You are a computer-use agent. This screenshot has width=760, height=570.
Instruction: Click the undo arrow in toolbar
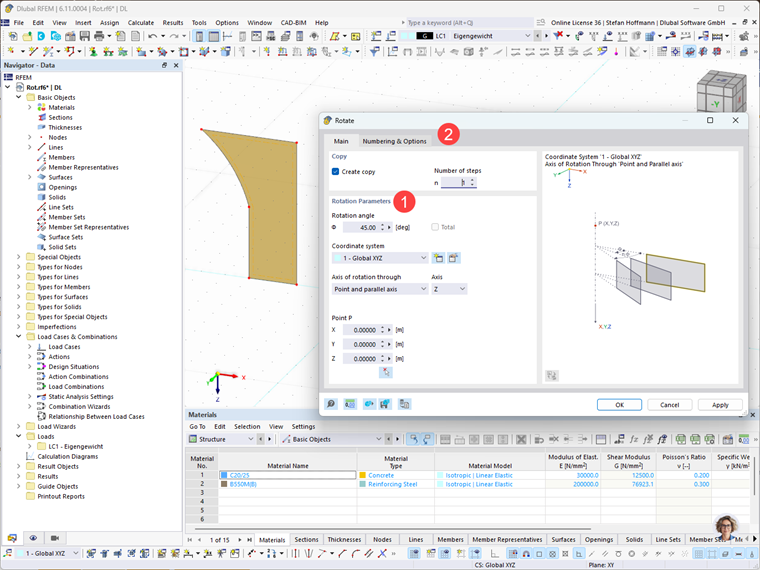pyautogui.click(x=152, y=36)
